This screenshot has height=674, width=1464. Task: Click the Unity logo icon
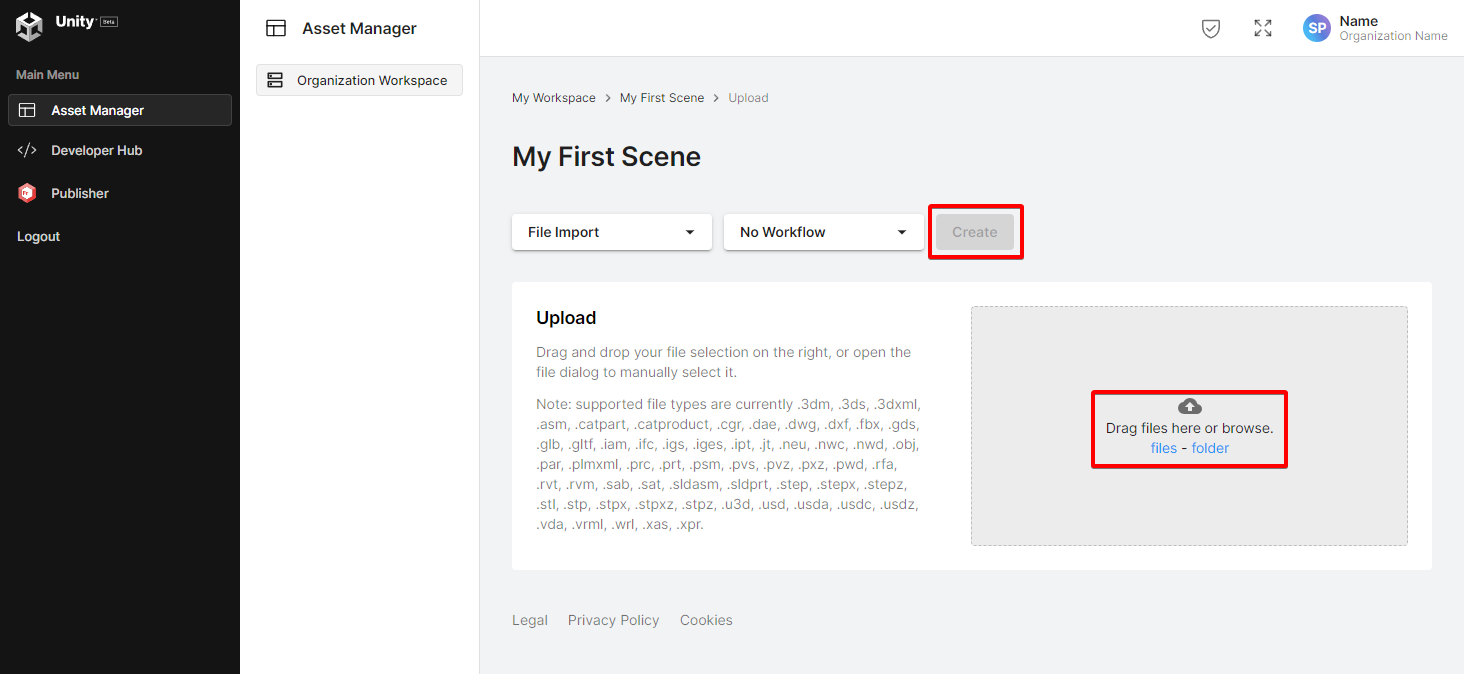(x=28, y=26)
